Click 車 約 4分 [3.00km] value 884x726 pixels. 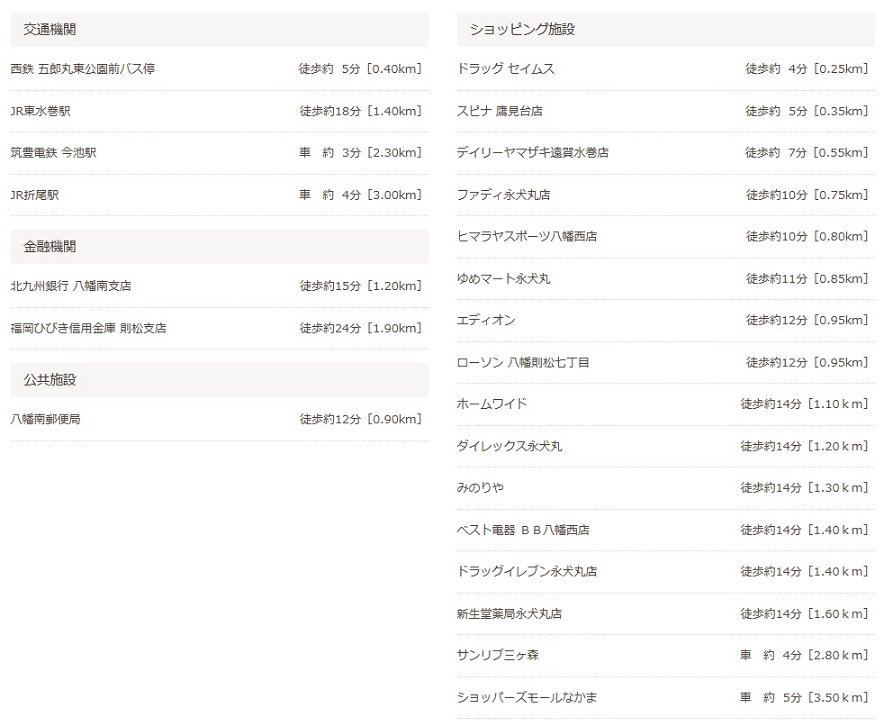click(360, 195)
